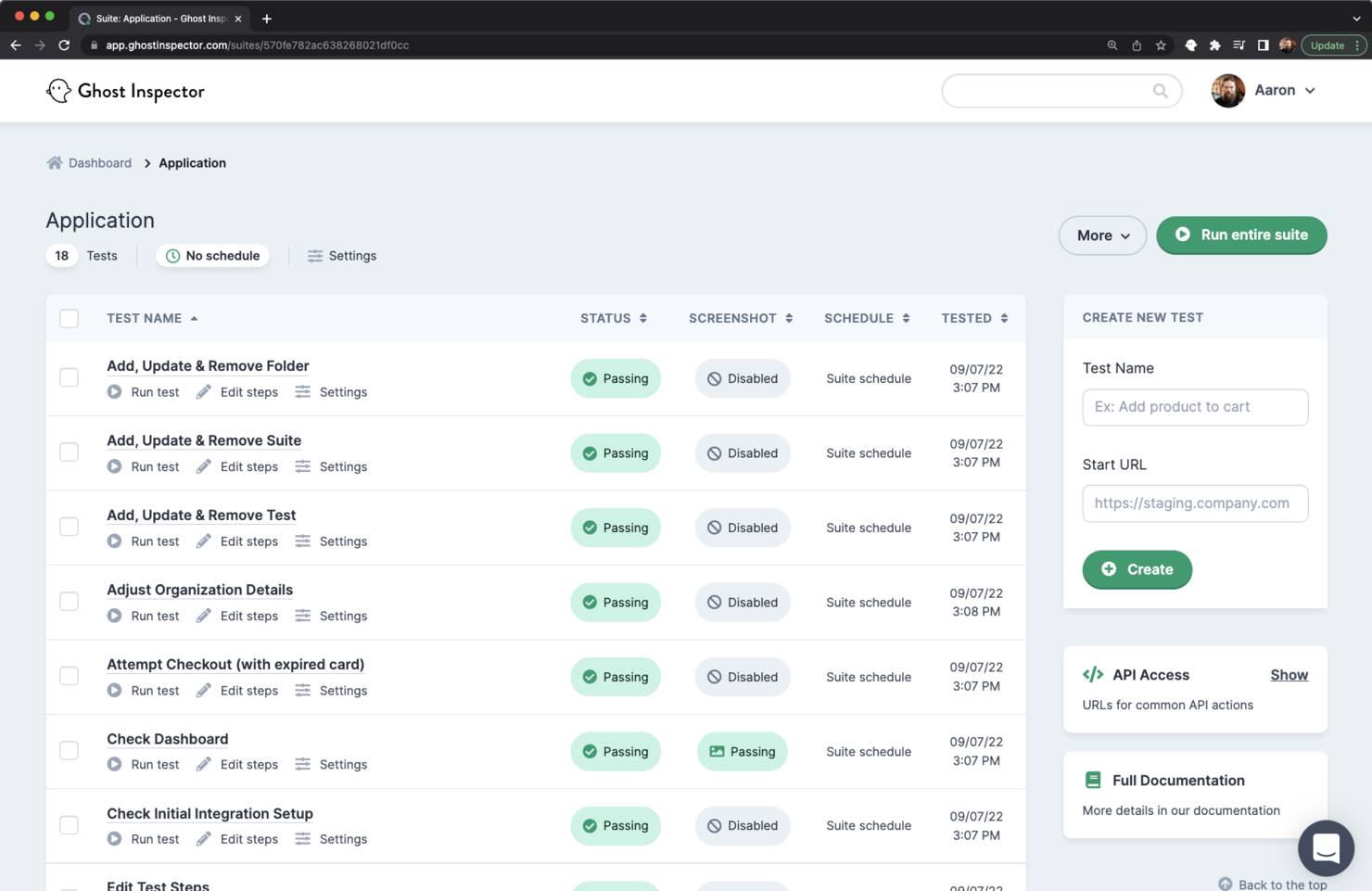1372x891 pixels.
Task: Click the green Create button
Action: pyautogui.click(x=1137, y=569)
